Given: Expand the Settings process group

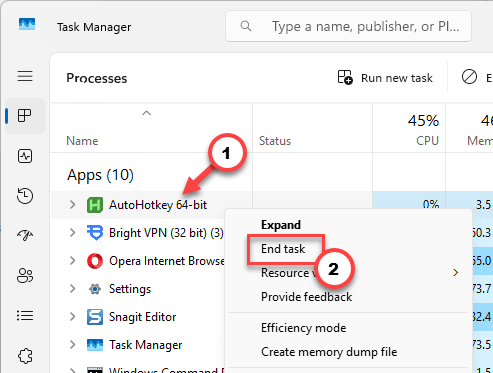Looking at the screenshot, I should click(x=72, y=289).
